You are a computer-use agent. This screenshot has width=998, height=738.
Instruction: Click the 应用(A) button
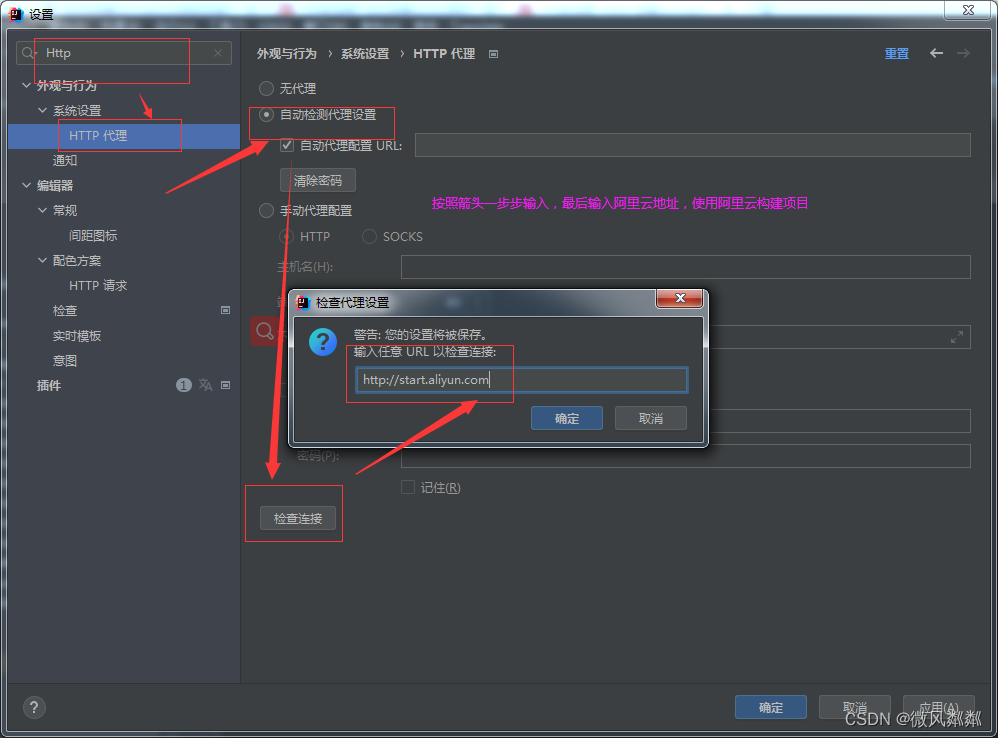(x=939, y=707)
